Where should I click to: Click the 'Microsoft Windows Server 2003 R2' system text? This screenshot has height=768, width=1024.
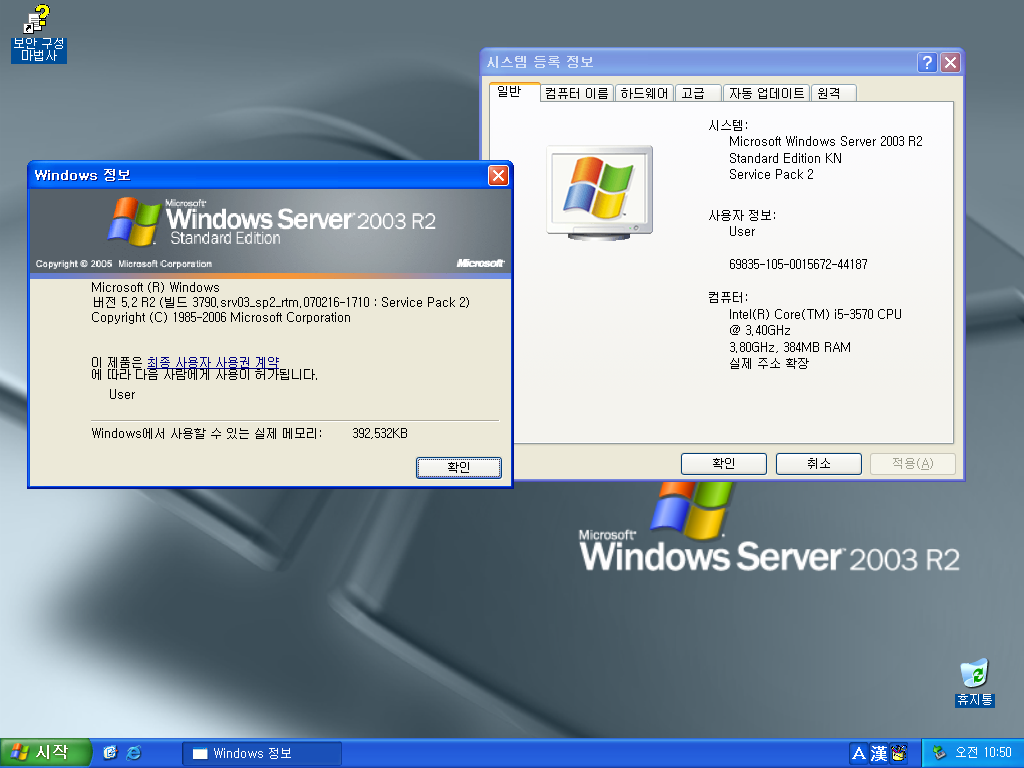click(x=825, y=142)
